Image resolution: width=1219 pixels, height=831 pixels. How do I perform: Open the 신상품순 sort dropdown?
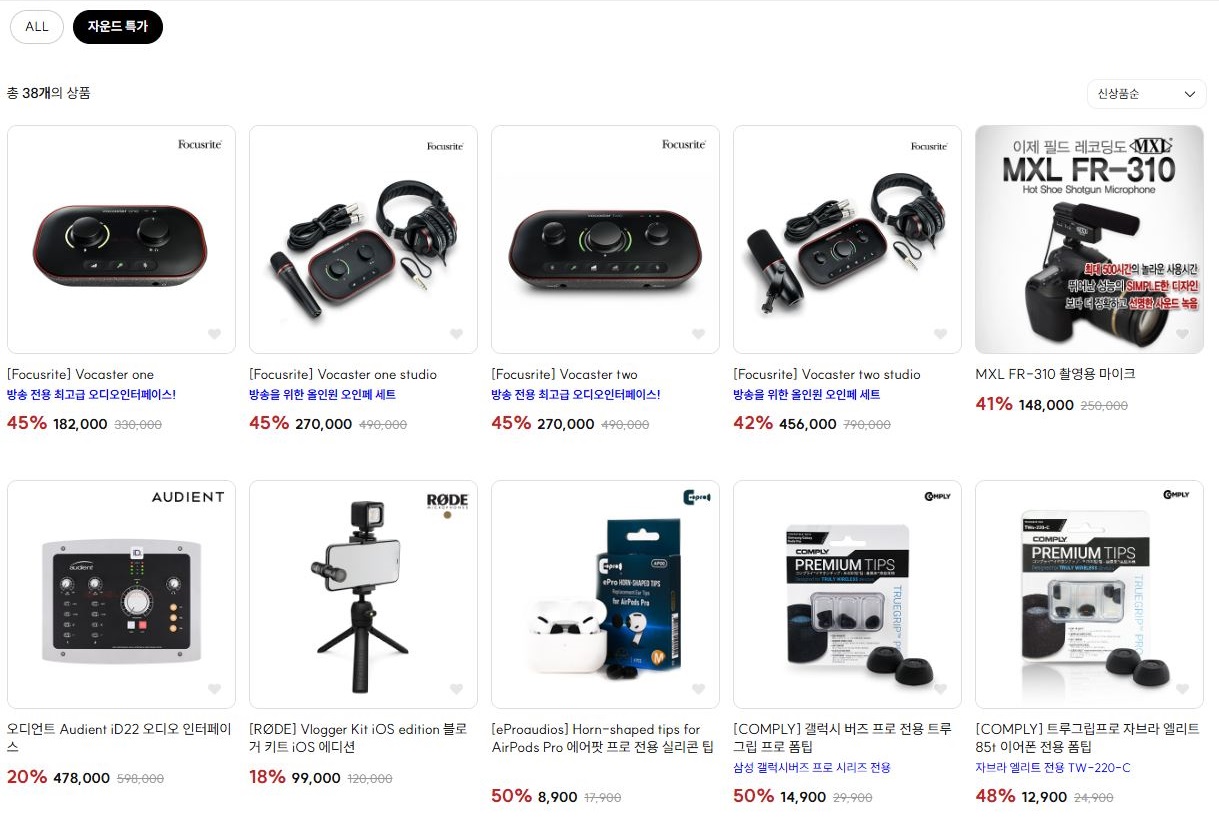(x=1146, y=94)
